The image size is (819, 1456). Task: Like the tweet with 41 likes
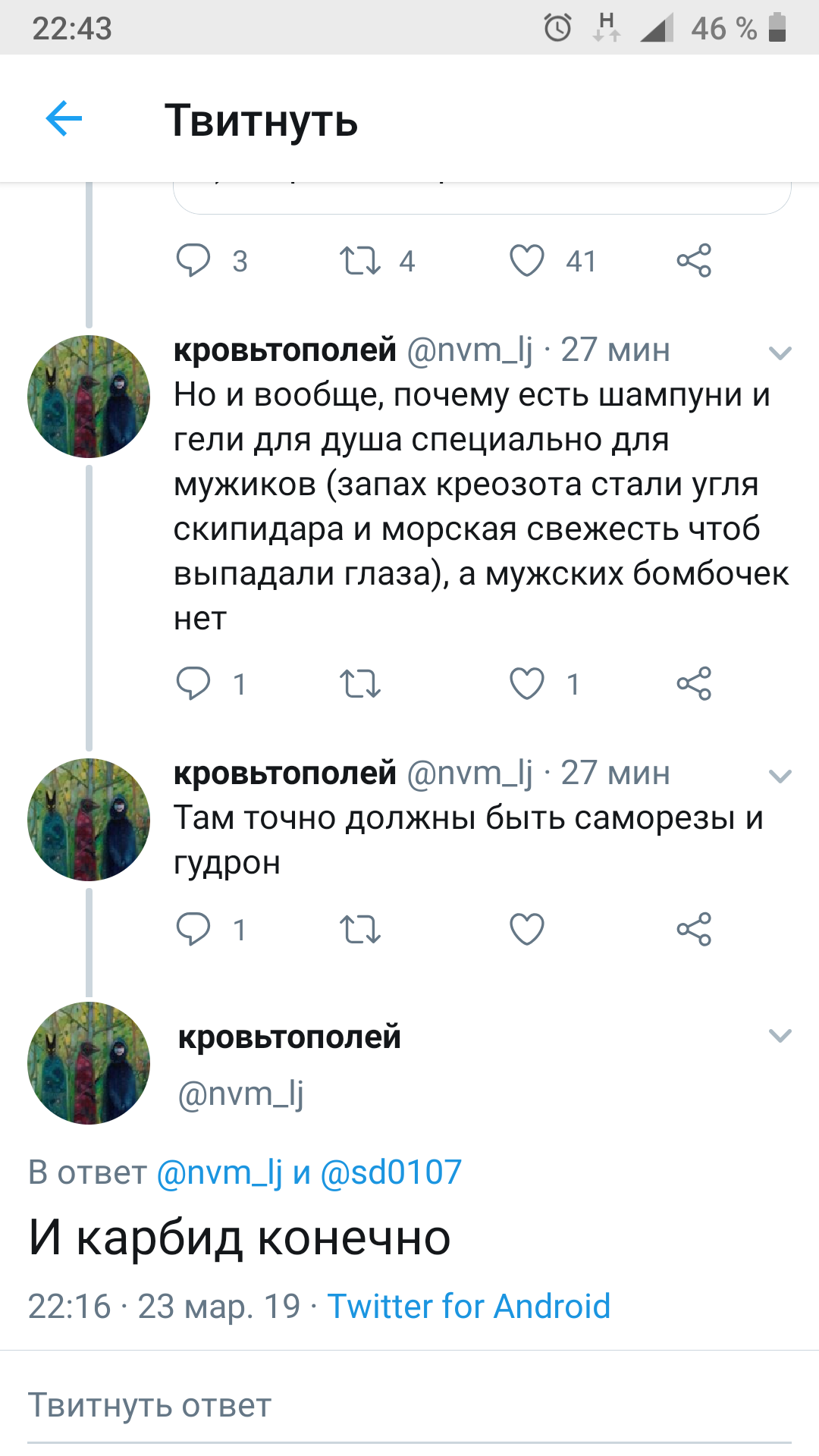point(527,261)
